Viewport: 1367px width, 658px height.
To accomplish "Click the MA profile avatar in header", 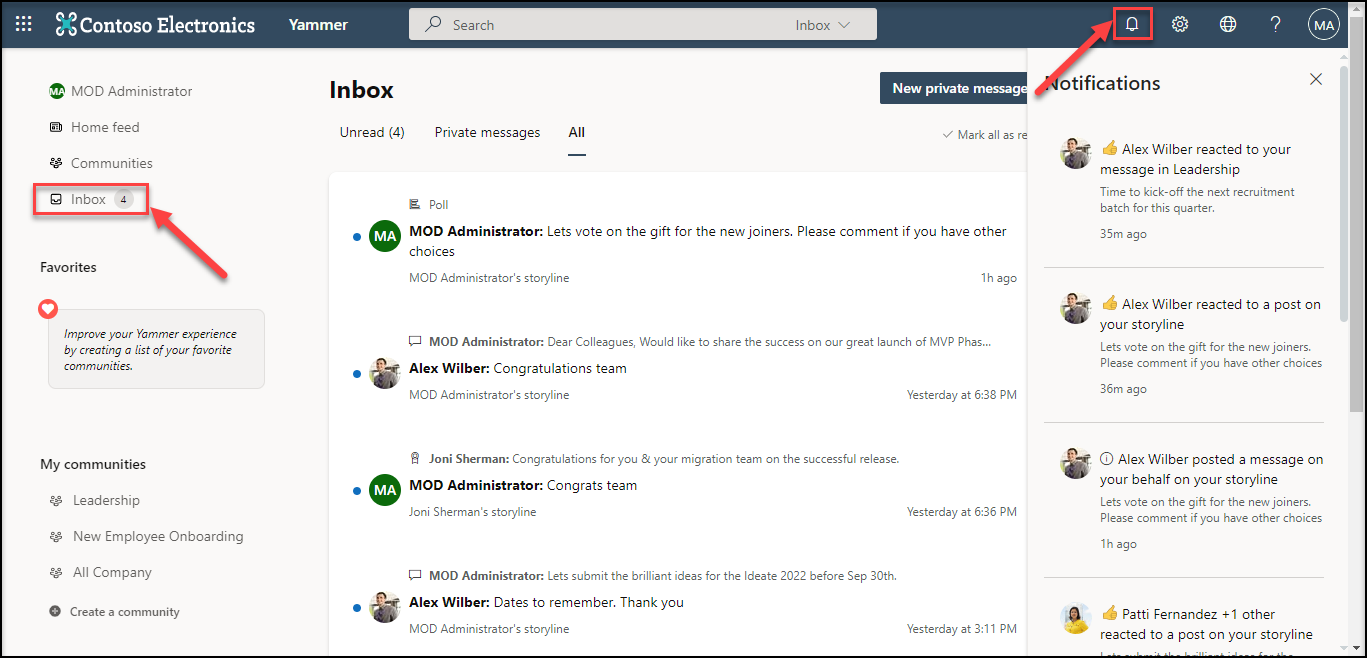I will 1324,25.
